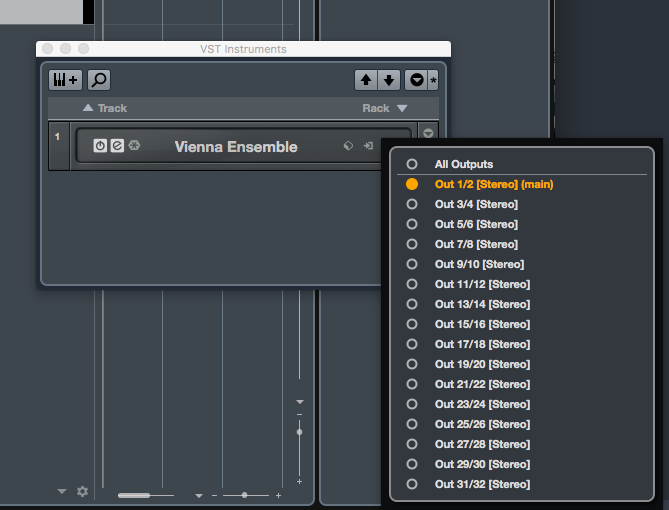
Task: Click the vertical zoom slider handle
Action: [300, 432]
